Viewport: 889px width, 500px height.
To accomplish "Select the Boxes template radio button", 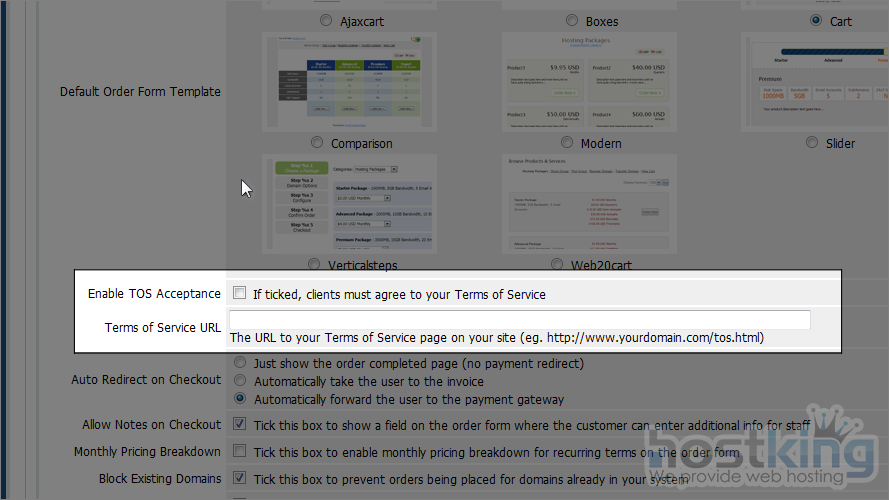I will click(572, 20).
